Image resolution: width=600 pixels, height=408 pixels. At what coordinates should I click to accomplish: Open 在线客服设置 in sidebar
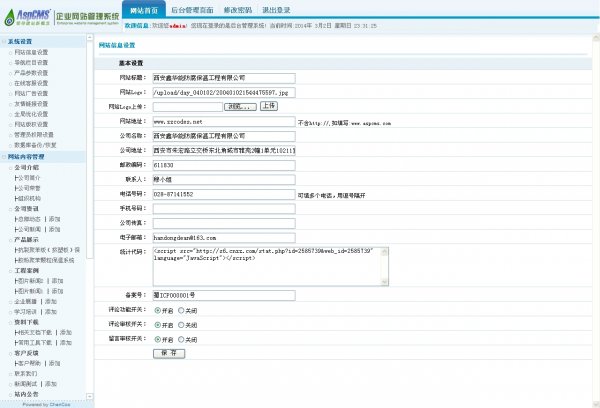tap(31, 83)
